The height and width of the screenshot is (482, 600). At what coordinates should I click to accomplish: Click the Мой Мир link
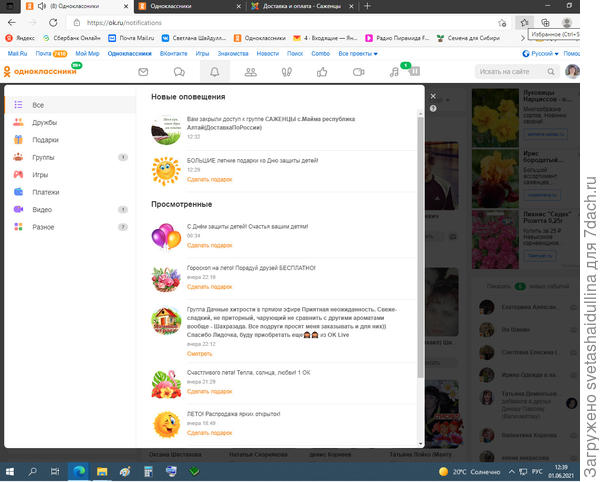tap(87, 54)
